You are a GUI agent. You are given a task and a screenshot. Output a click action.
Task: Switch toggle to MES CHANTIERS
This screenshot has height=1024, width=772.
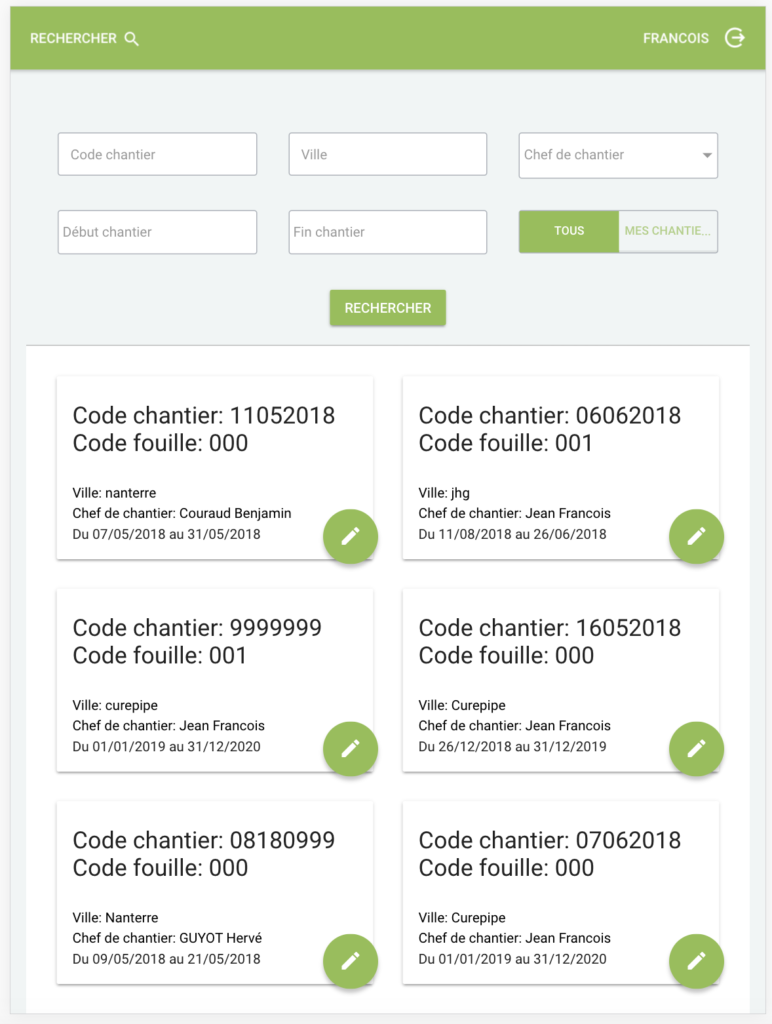668,231
